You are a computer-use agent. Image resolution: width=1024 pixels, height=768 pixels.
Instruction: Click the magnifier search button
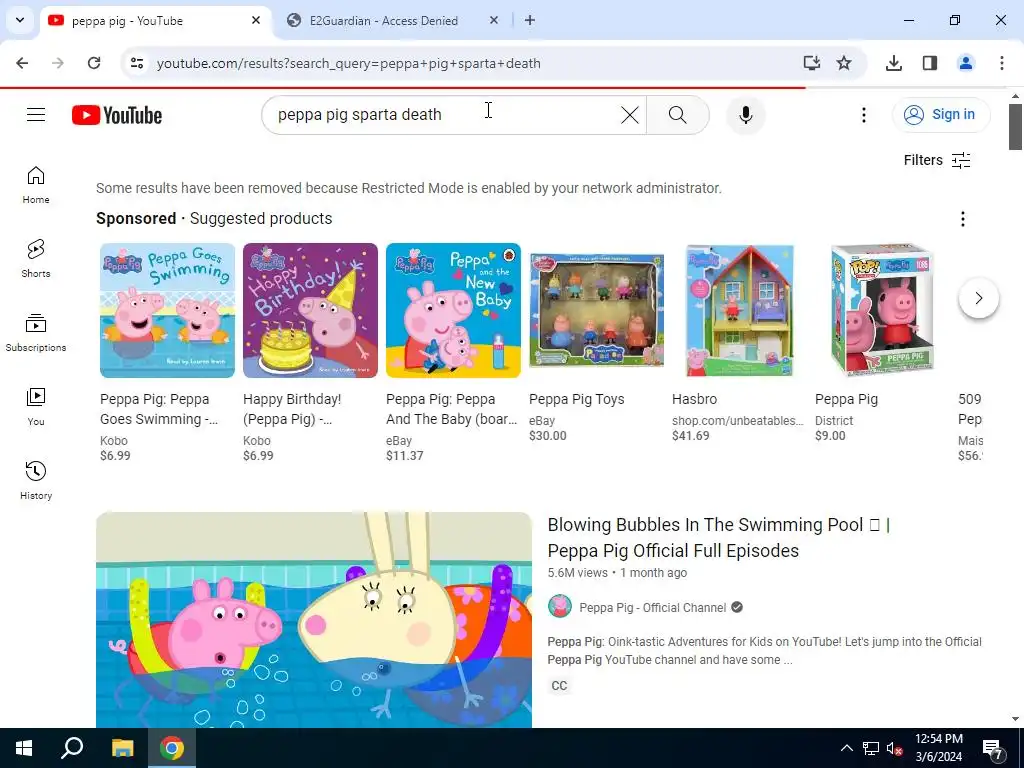678,115
